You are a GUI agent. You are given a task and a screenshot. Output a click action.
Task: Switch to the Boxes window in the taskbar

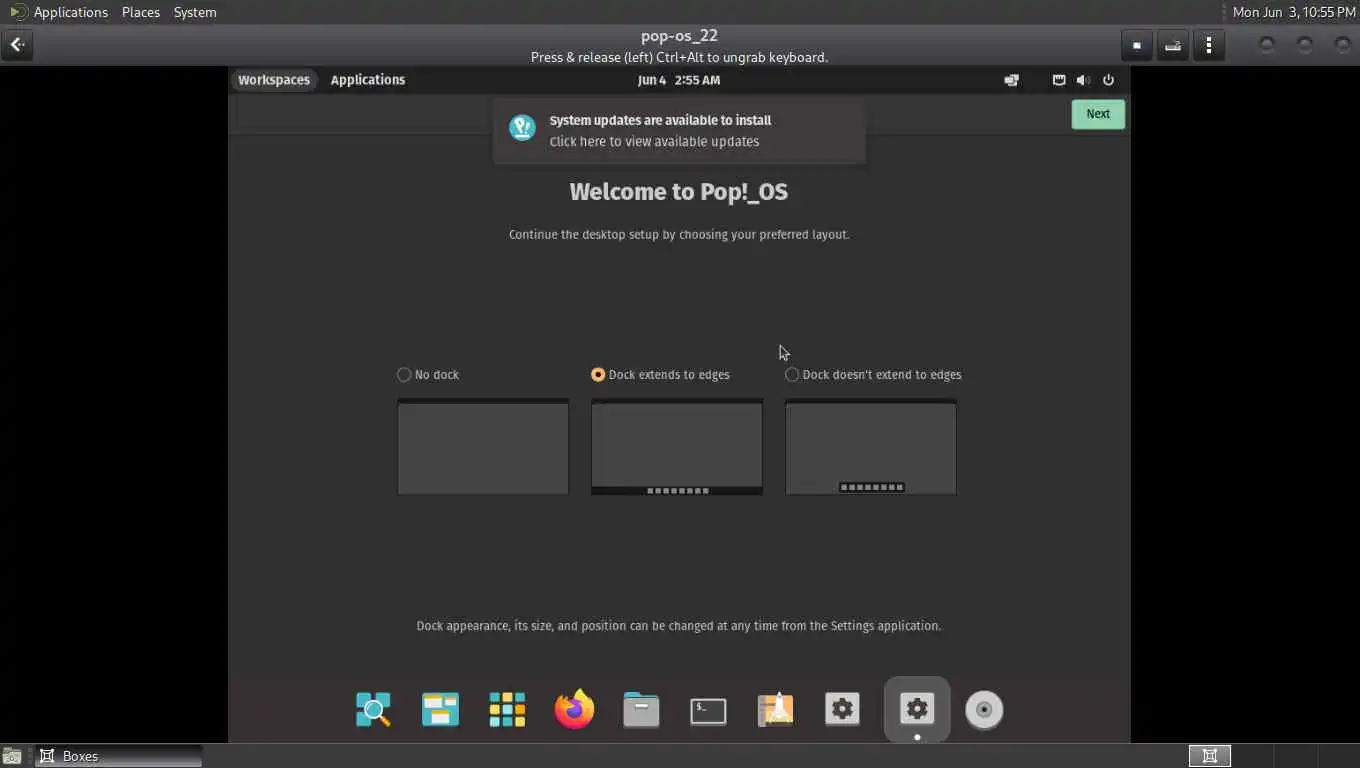click(x=119, y=757)
